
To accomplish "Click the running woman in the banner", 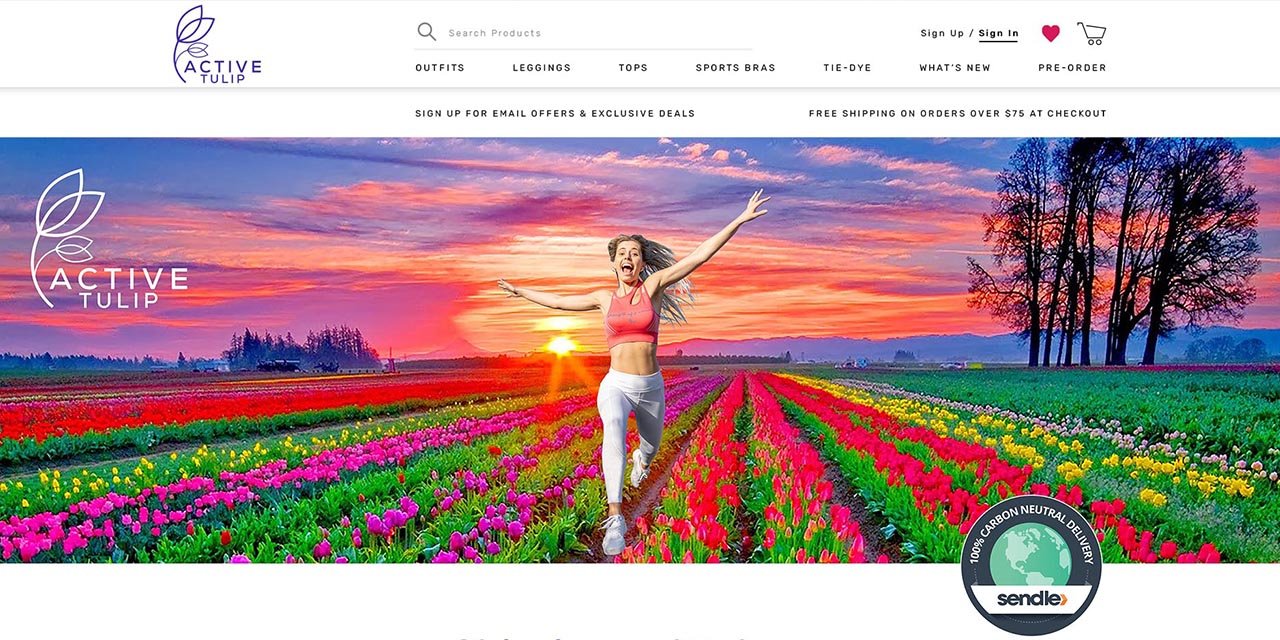I will click(x=632, y=372).
